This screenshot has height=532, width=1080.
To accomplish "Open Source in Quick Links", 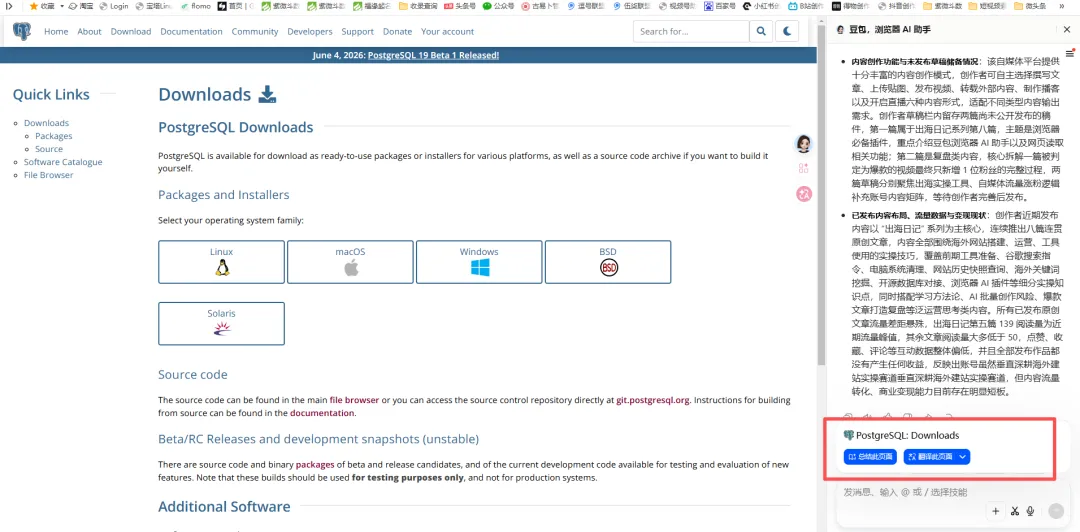I will (49, 149).
